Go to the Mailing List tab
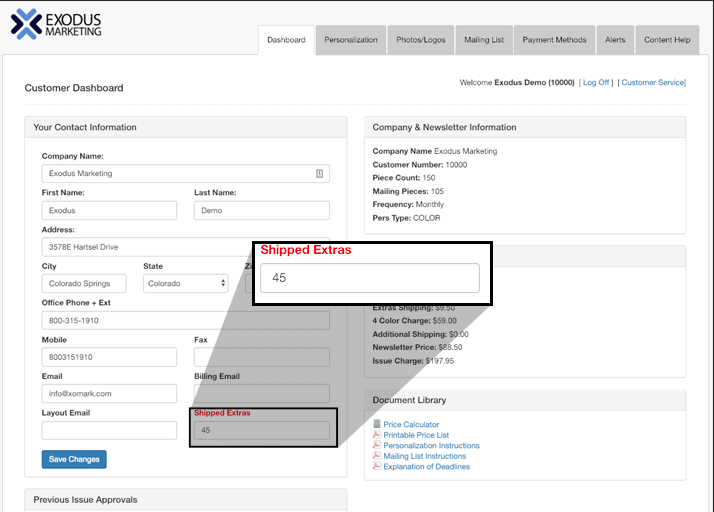The width and height of the screenshot is (714, 512). click(x=484, y=40)
